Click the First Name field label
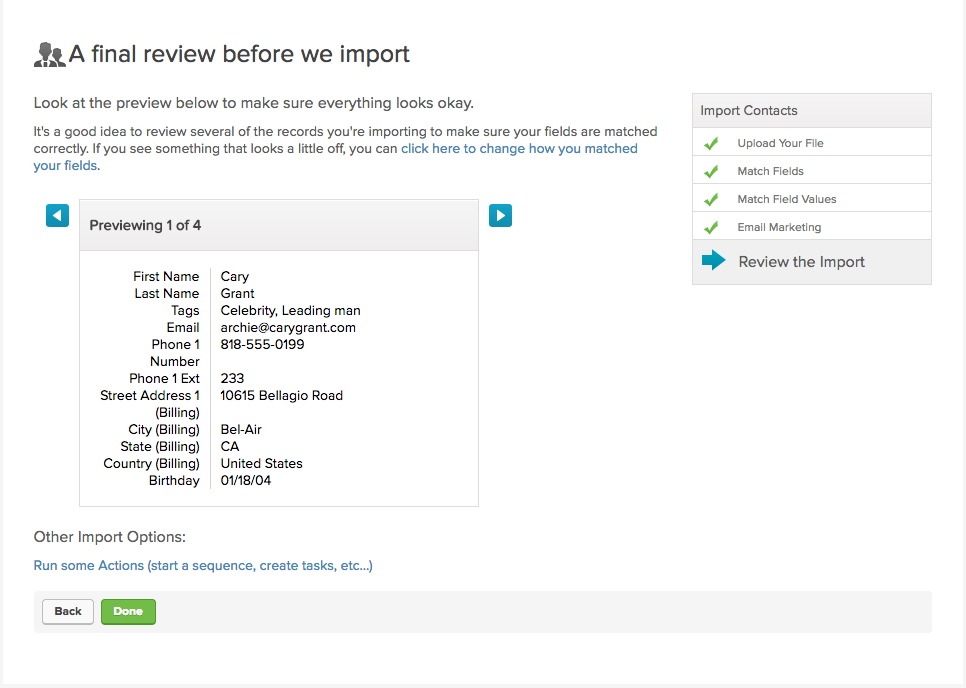 tap(166, 277)
